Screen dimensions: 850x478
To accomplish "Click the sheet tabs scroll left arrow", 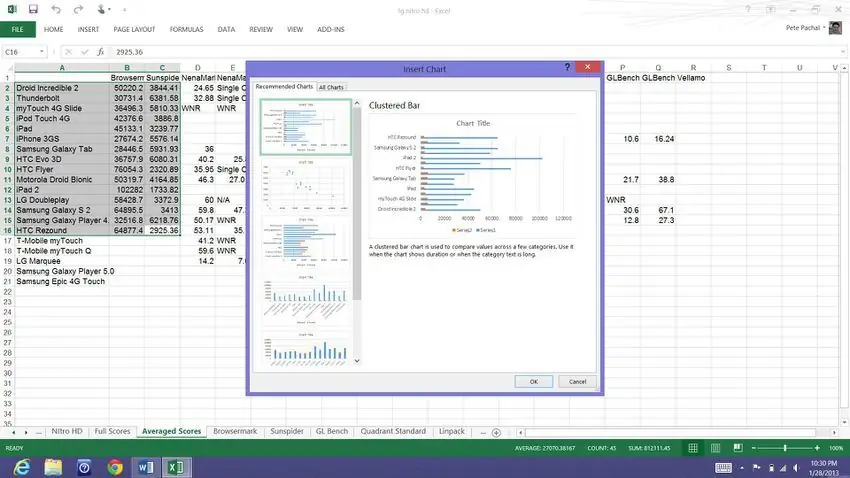I will coord(14,432).
